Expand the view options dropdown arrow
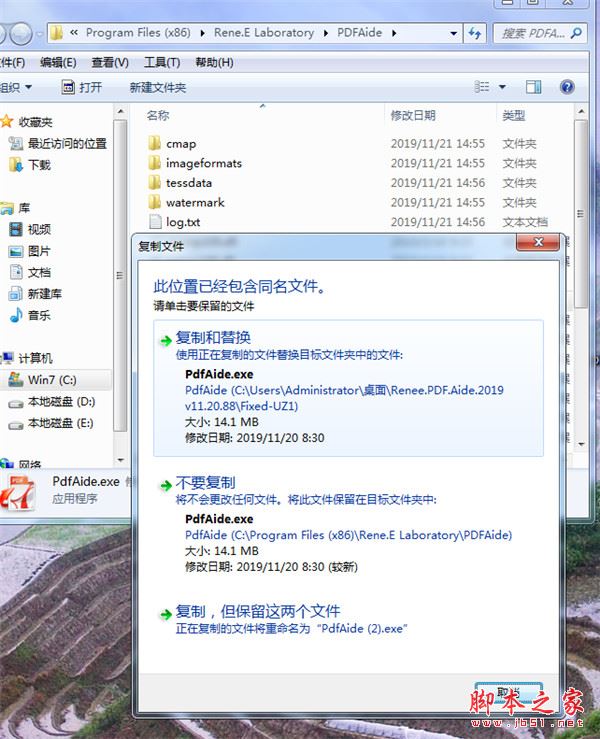This screenshot has width=600, height=739. coord(502,87)
